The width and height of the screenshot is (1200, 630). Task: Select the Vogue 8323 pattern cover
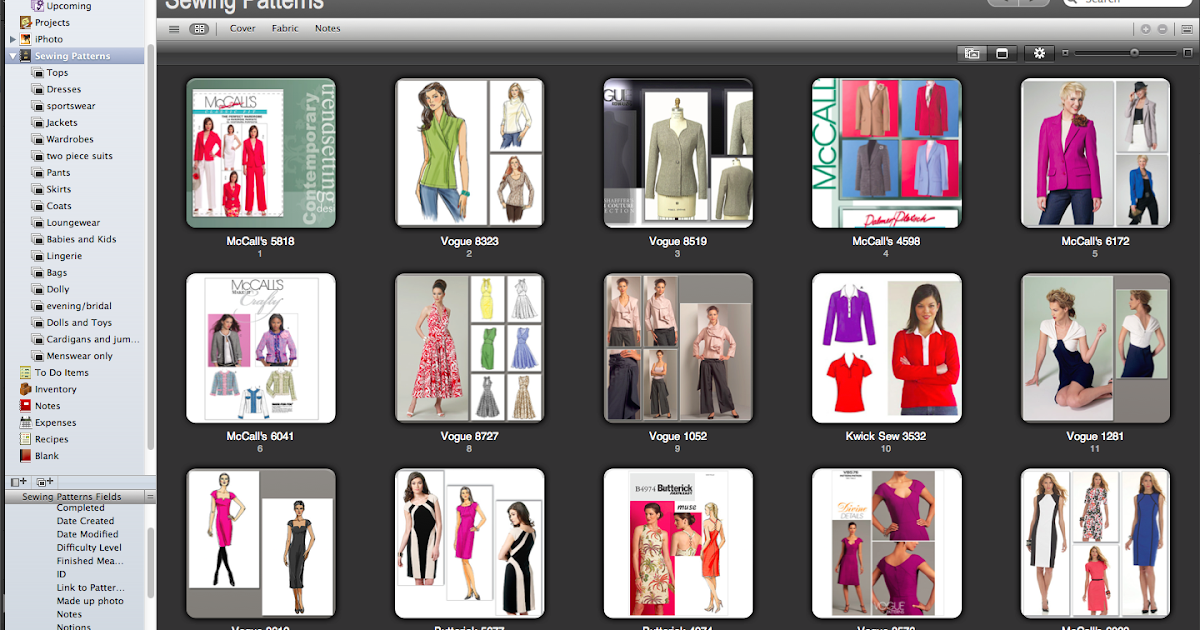click(470, 153)
